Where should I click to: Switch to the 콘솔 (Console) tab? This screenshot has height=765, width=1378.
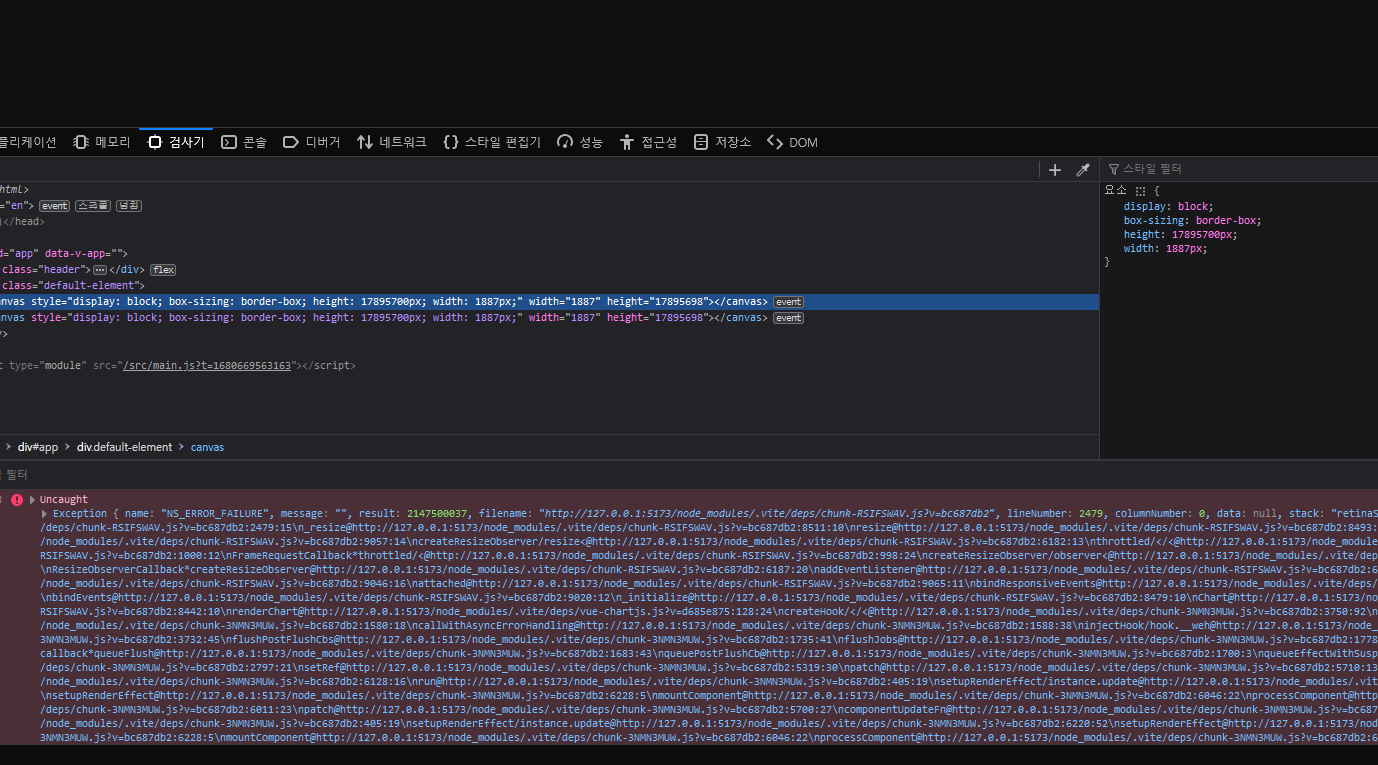pos(244,142)
